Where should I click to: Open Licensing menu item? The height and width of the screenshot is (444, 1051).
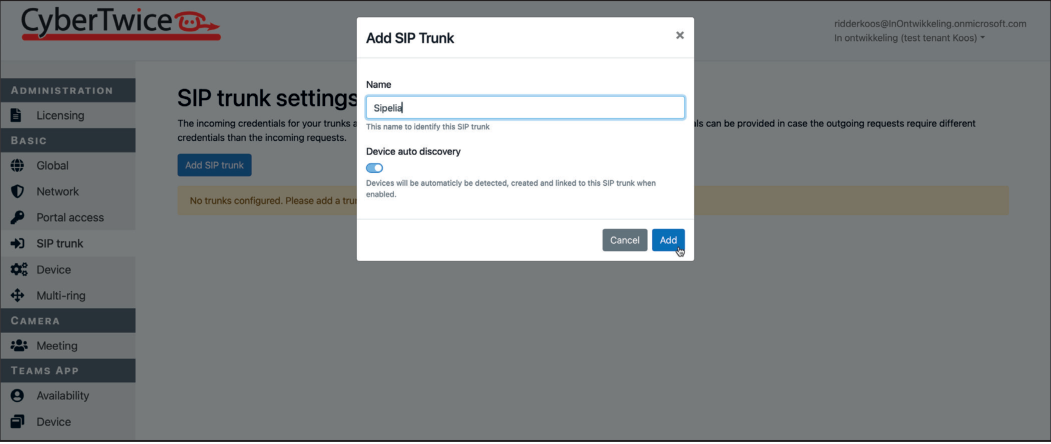68,115
